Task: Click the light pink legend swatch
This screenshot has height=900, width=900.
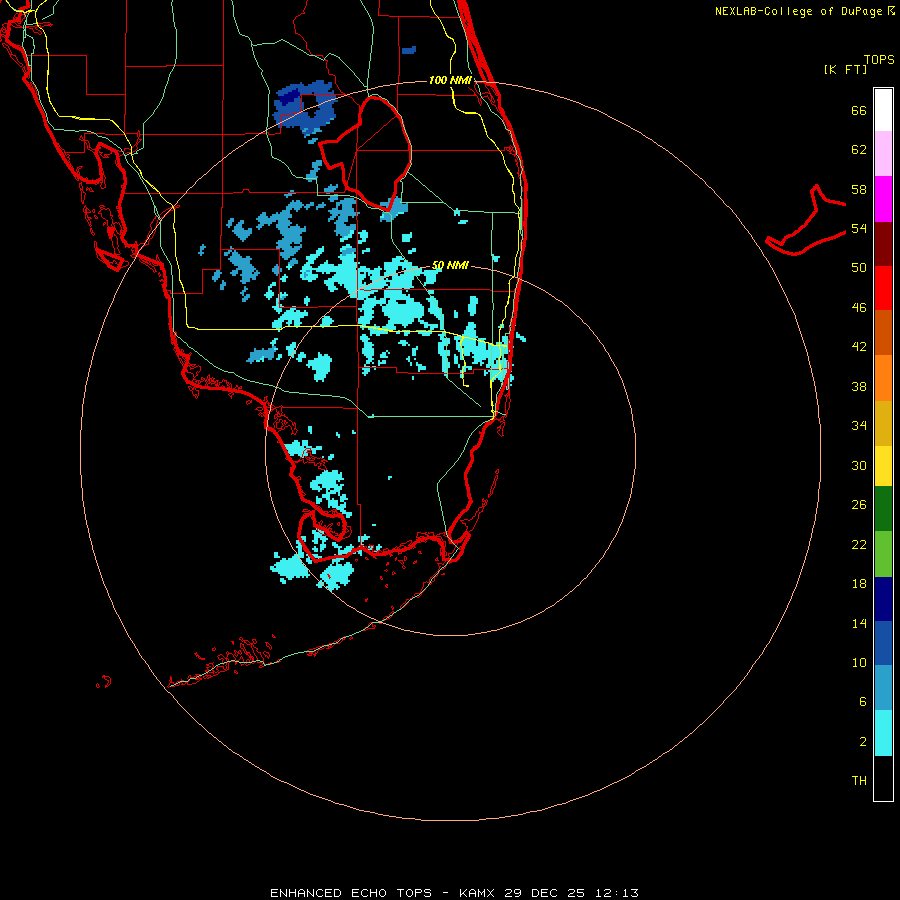Action: [x=883, y=153]
